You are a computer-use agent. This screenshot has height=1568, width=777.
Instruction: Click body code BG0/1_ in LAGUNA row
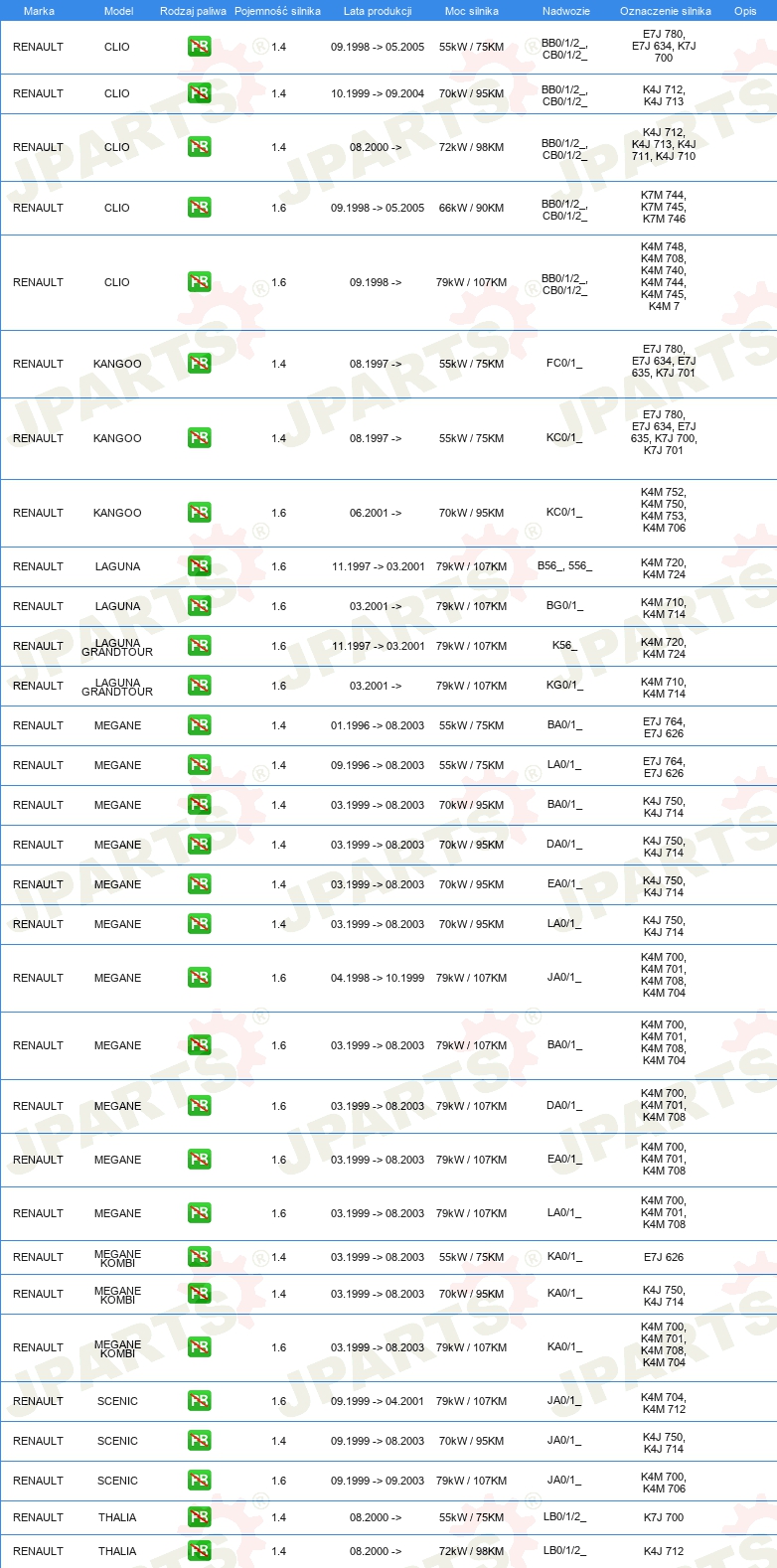(x=564, y=606)
